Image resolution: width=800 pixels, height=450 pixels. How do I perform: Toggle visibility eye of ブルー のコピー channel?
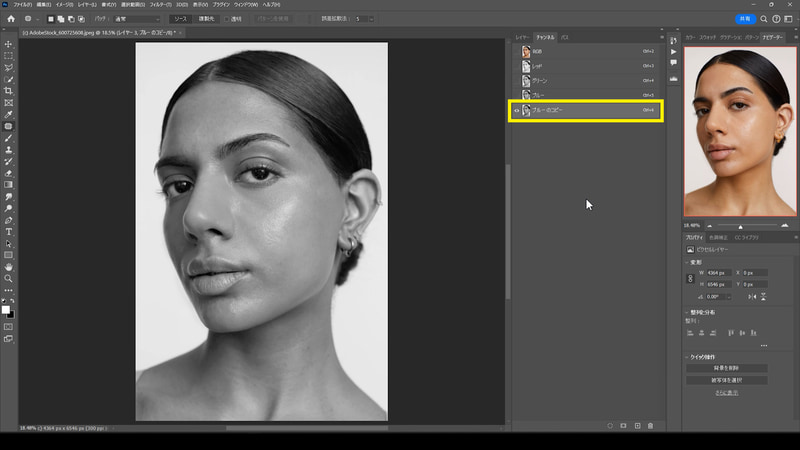point(515,109)
